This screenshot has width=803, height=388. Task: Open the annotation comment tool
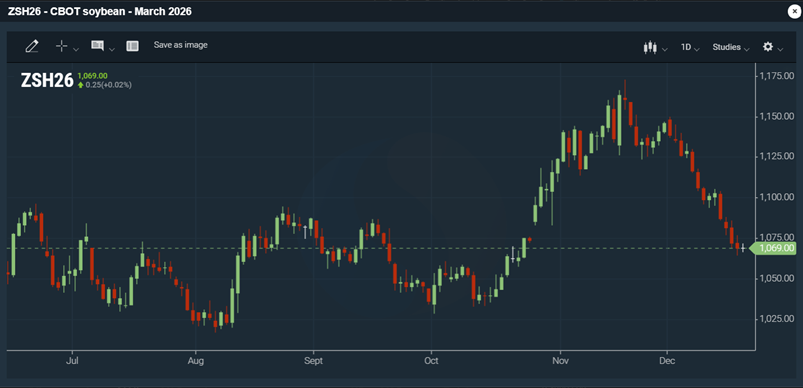97,46
